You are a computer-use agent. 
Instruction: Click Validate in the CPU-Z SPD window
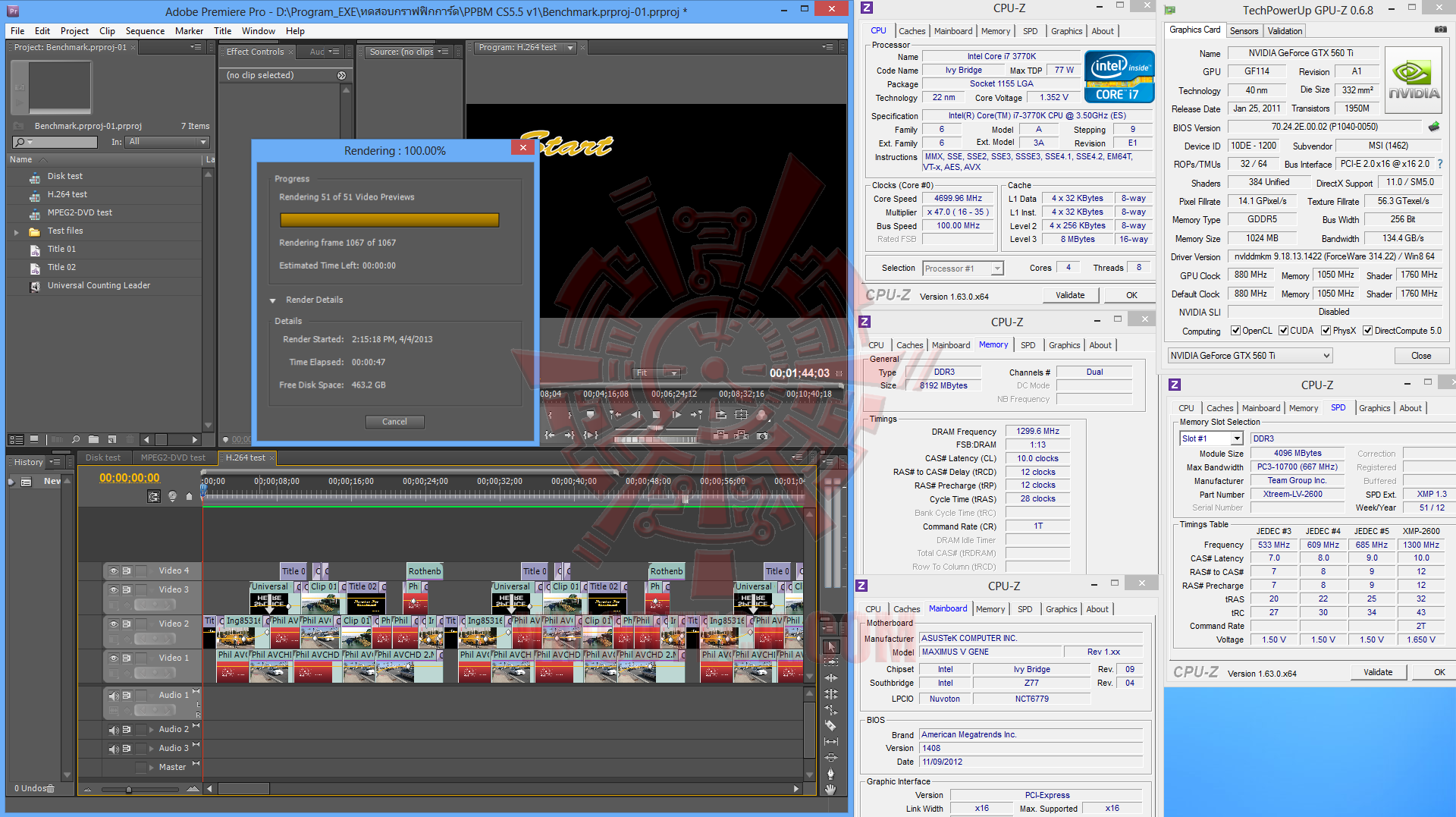click(x=1378, y=672)
